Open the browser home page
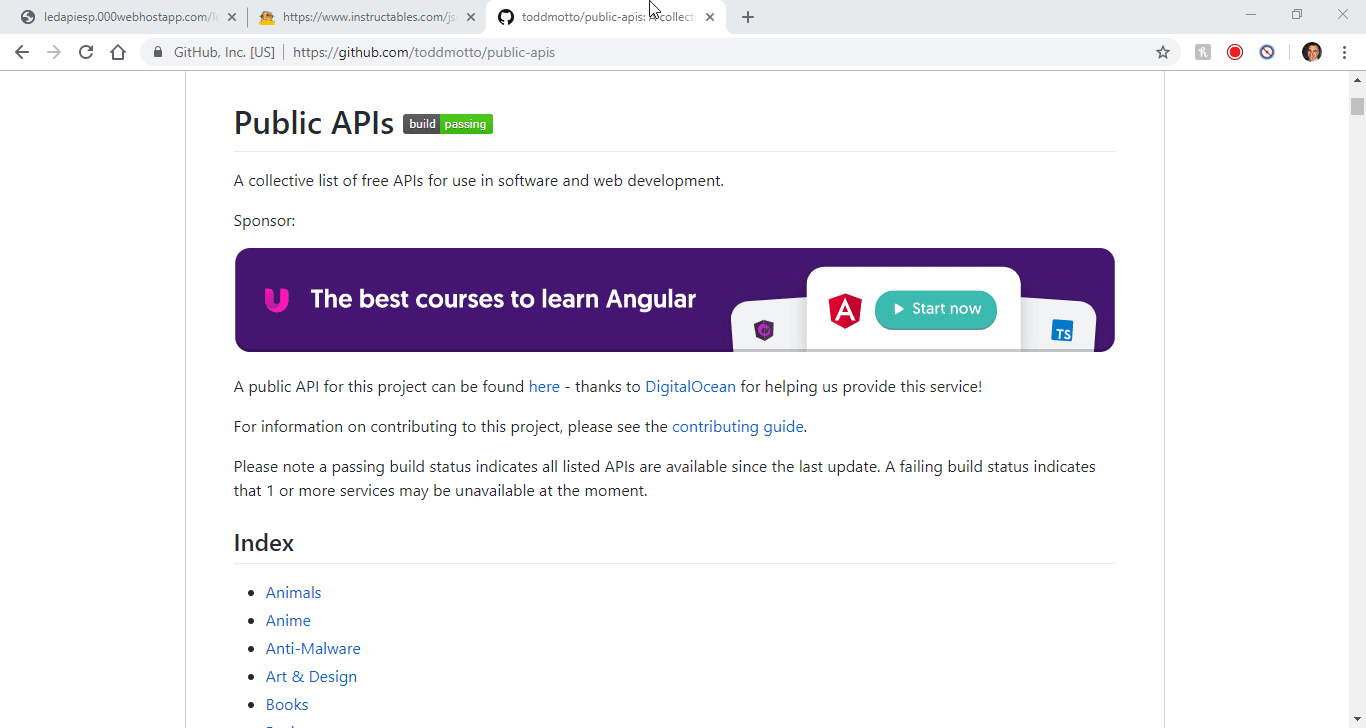 click(118, 52)
